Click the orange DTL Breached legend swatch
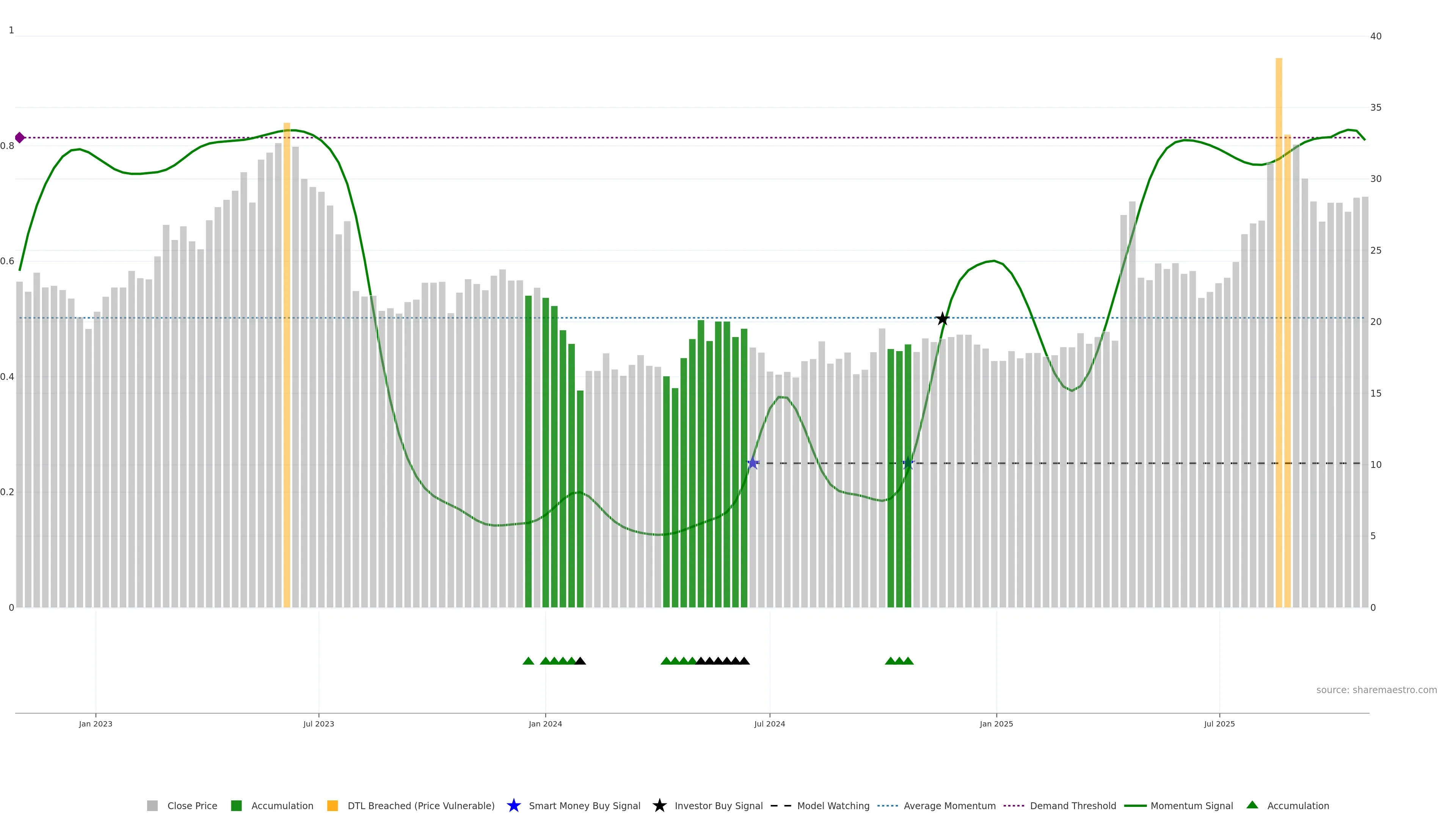Viewport: 1456px width, 819px height. 333,806
